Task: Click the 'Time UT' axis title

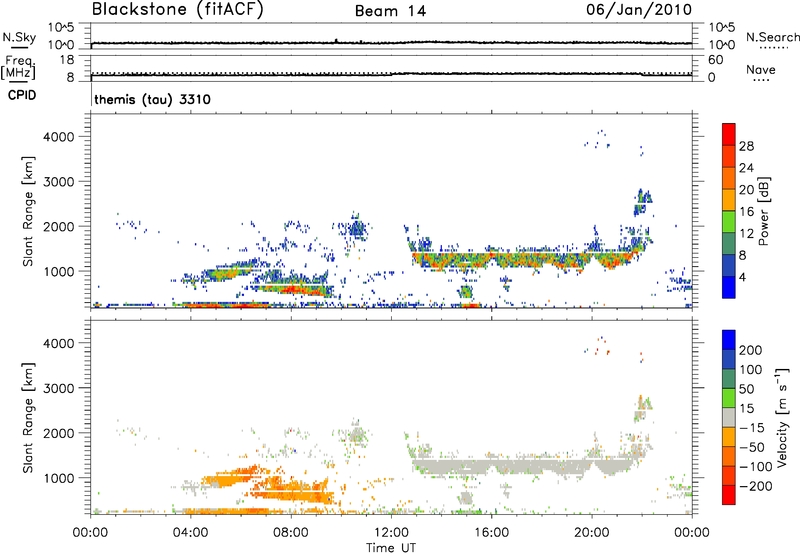Action: pyautogui.click(x=391, y=548)
